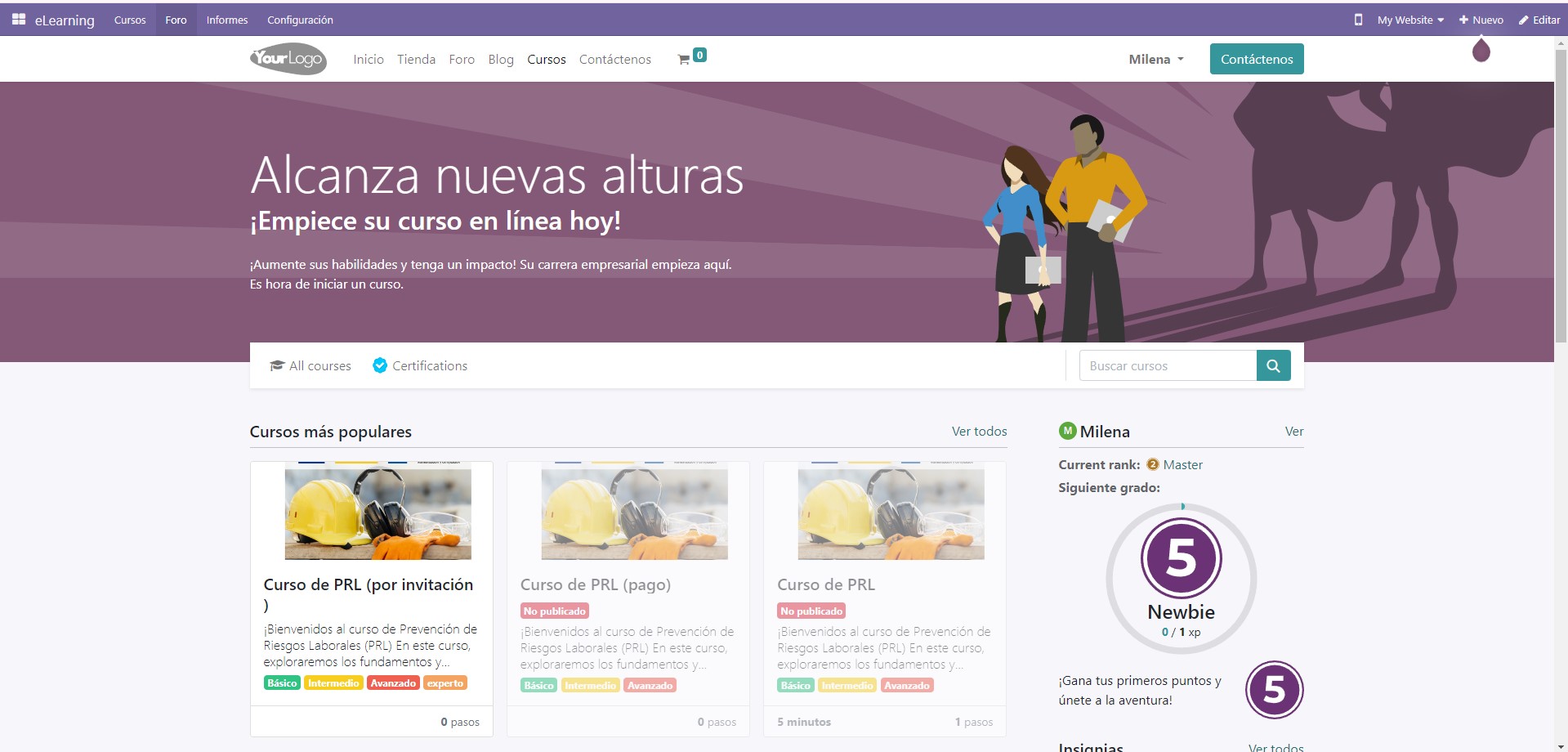1568x752 pixels.
Task: Open Ver todos for Cursos más populares
Action: pyautogui.click(x=978, y=431)
